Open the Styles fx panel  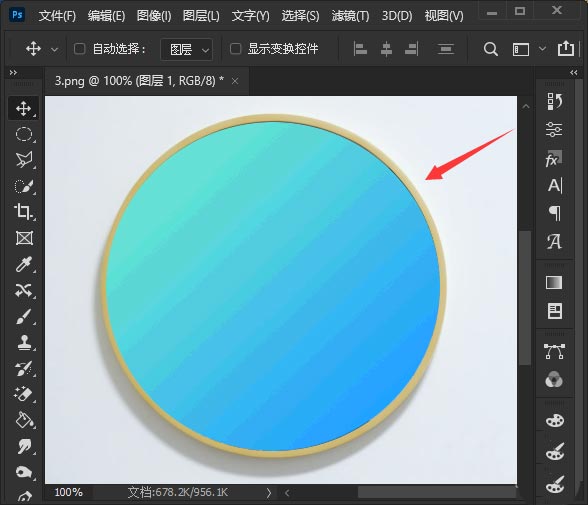coord(554,159)
